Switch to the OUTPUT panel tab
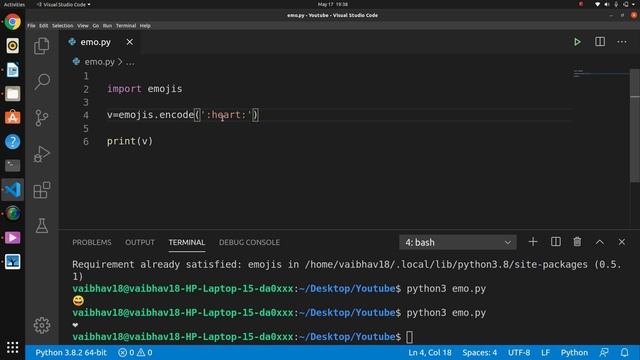This screenshot has height=360, width=640. tap(140, 242)
